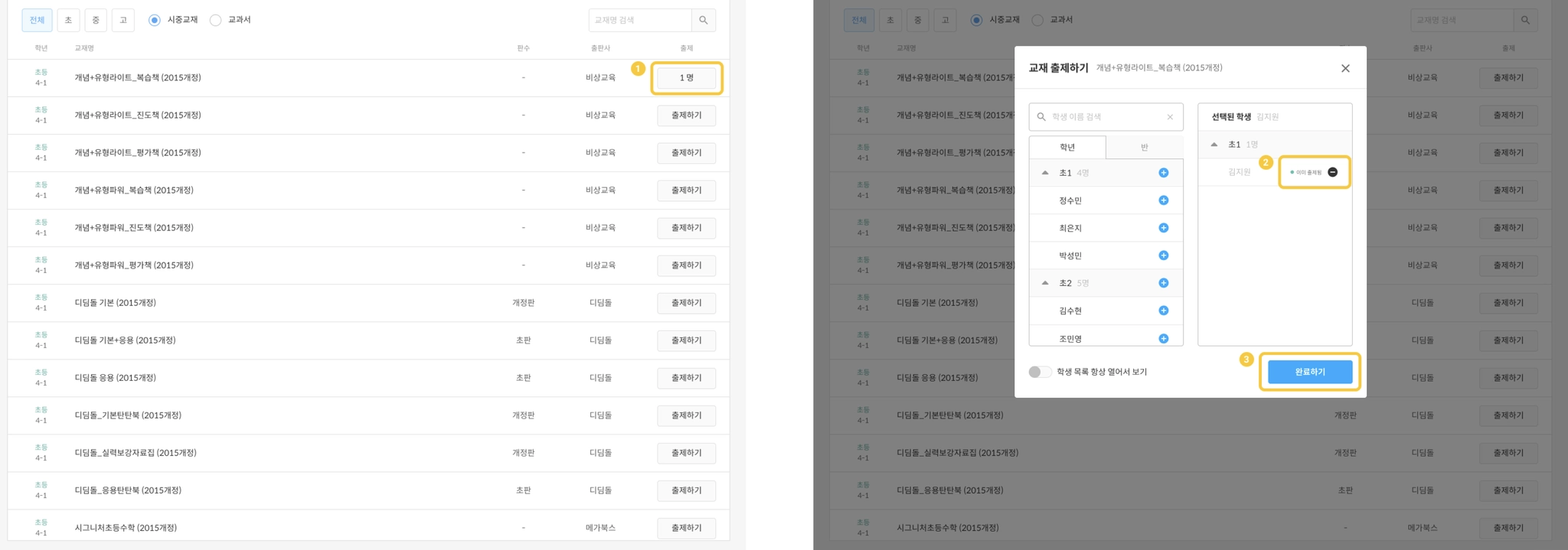
Task: Click selected student 김지원 row name
Action: (x=1240, y=172)
